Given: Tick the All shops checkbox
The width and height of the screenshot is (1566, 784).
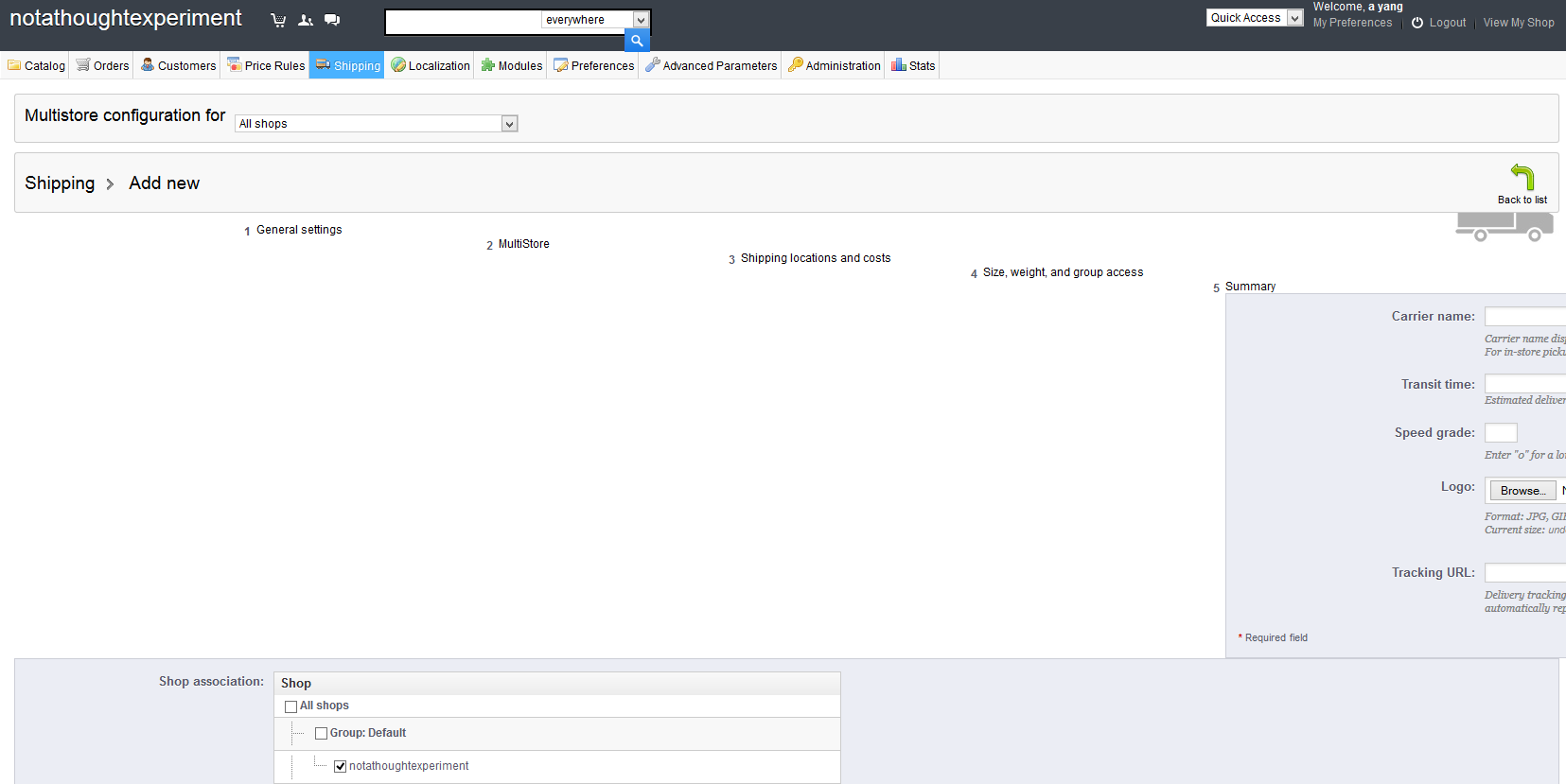Looking at the screenshot, I should click(x=290, y=706).
